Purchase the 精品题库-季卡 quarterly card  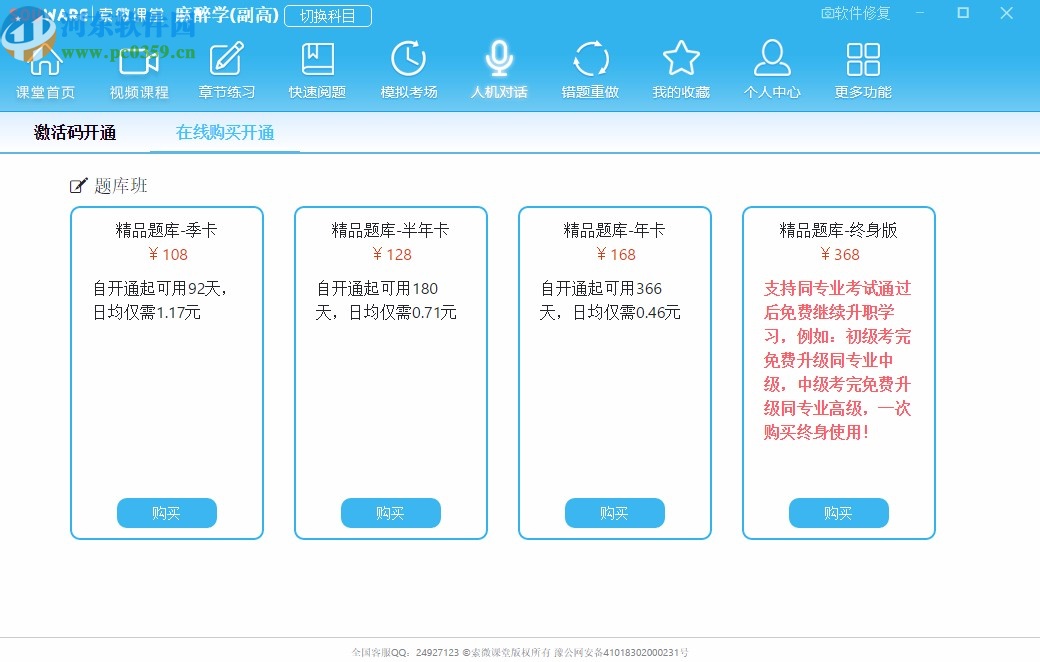(167, 513)
